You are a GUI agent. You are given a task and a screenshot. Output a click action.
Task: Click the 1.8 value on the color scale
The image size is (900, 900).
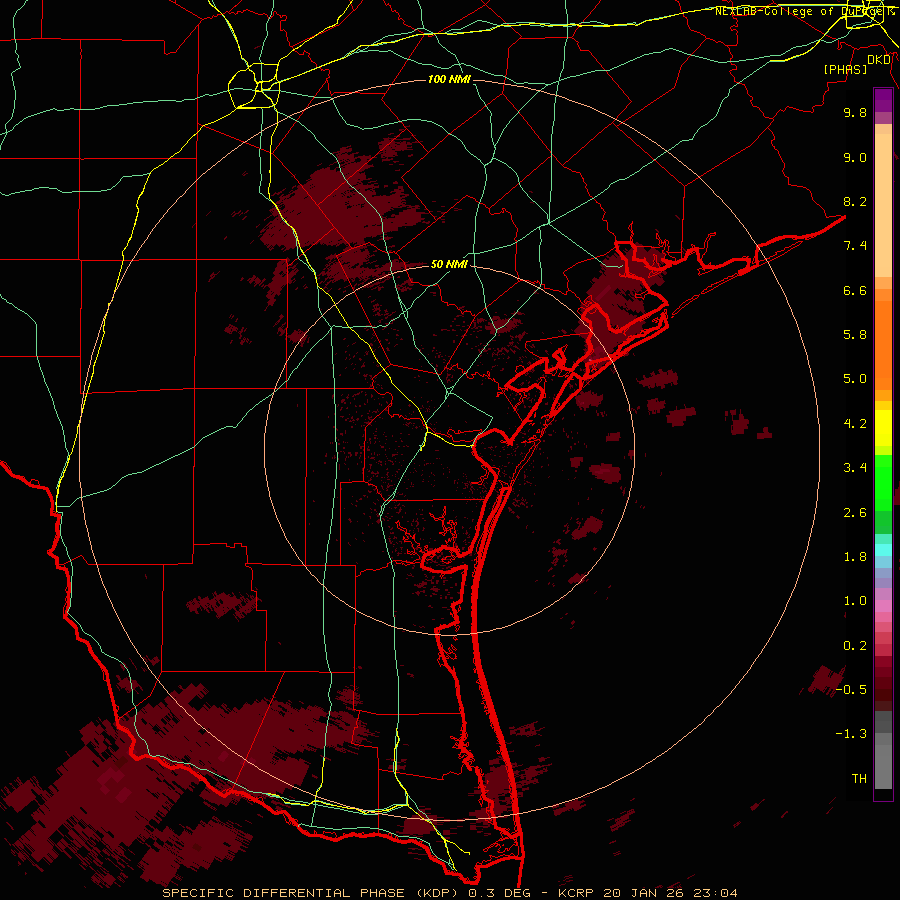855,557
